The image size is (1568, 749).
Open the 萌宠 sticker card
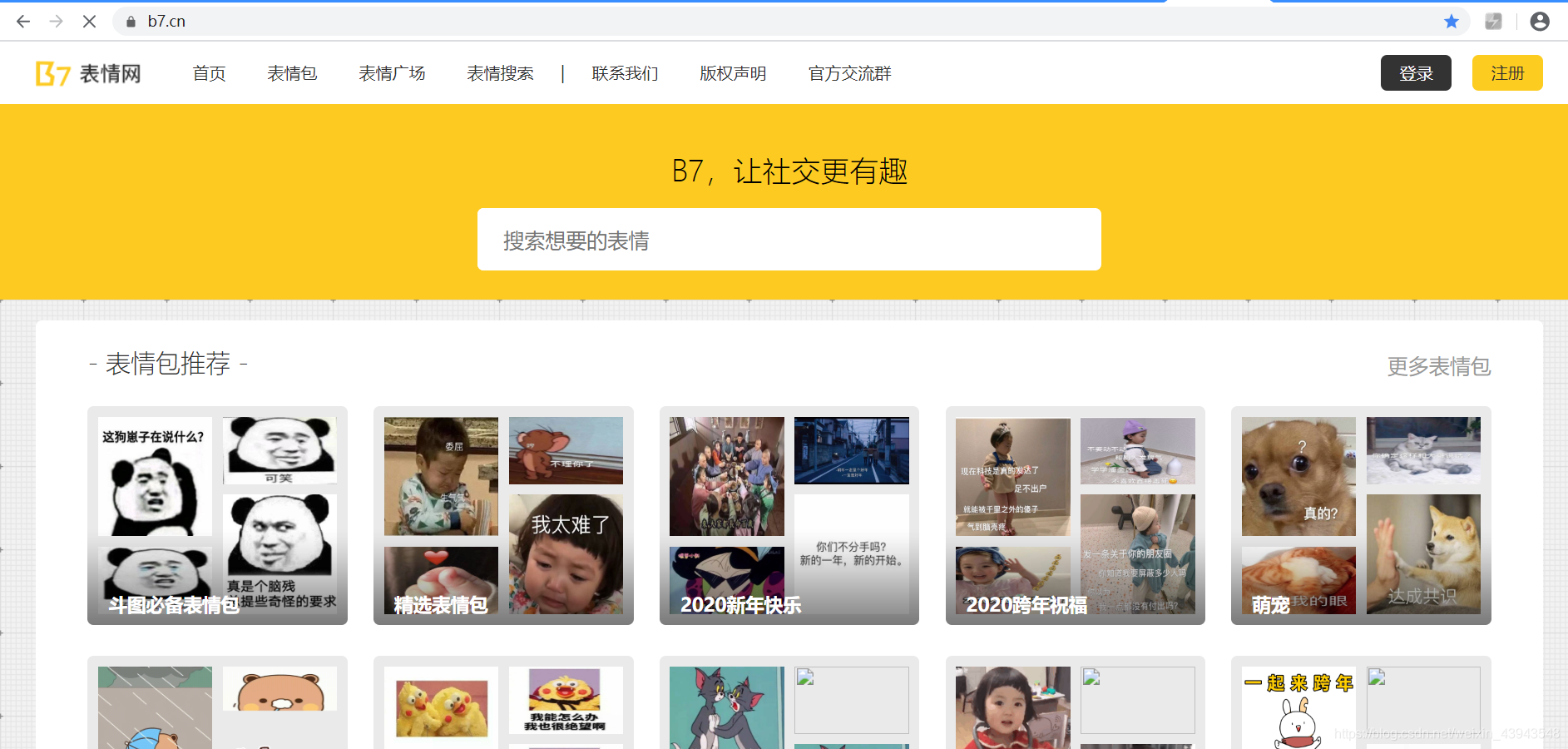pyautogui.click(x=1361, y=515)
